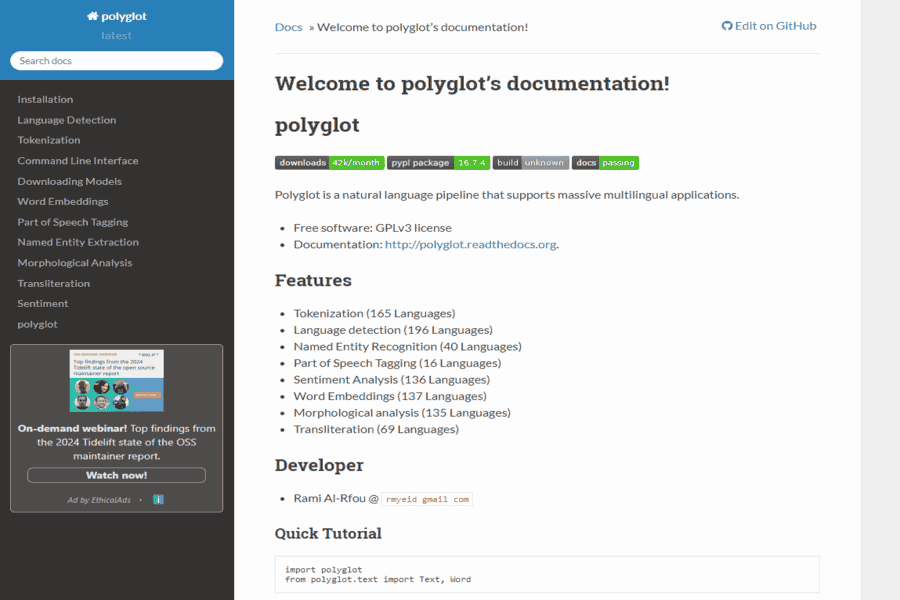Open Morphological Analysis in sidebar

coord(75,263)
